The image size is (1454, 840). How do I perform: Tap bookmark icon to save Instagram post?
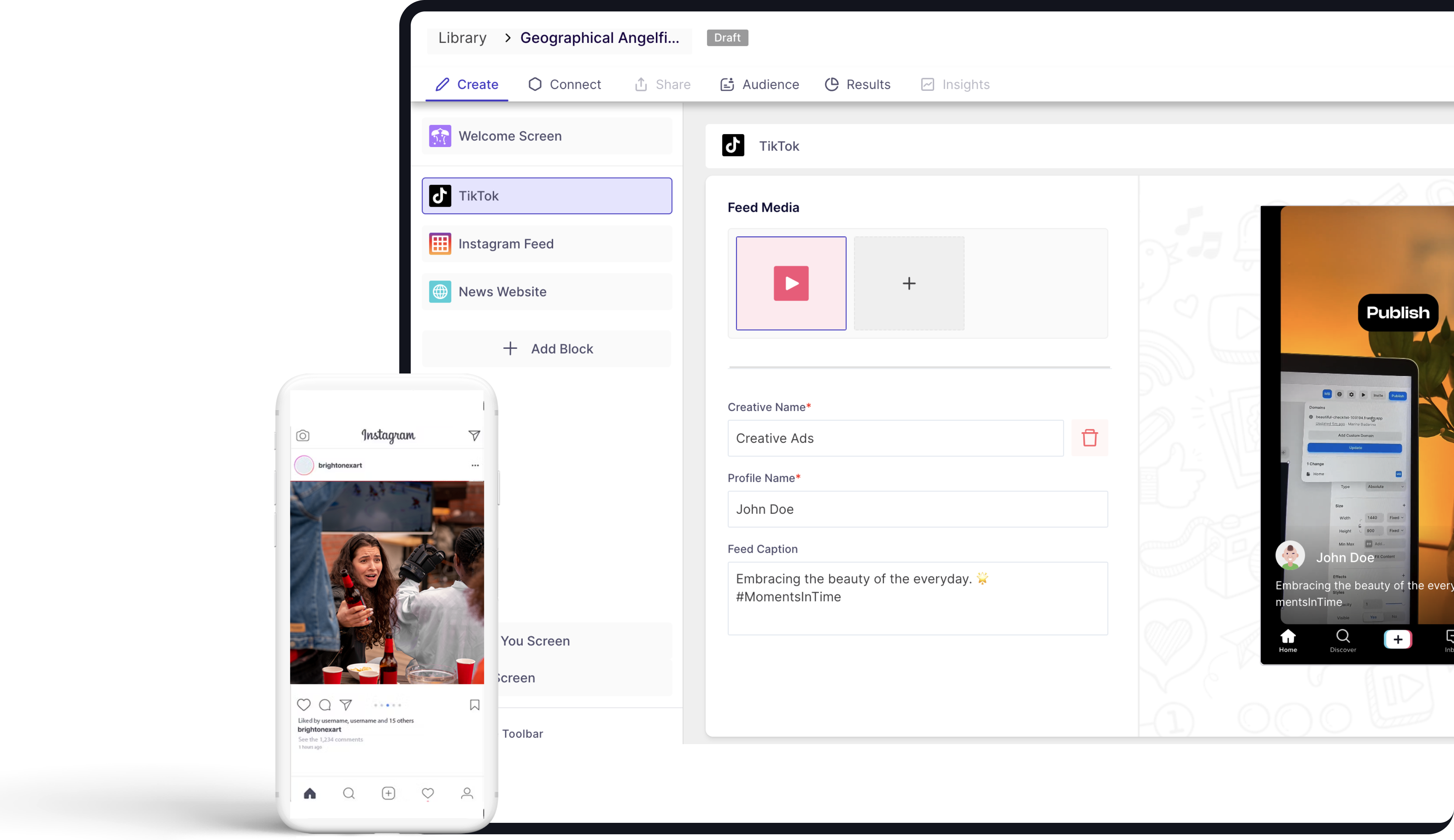(x=474, y=704)
